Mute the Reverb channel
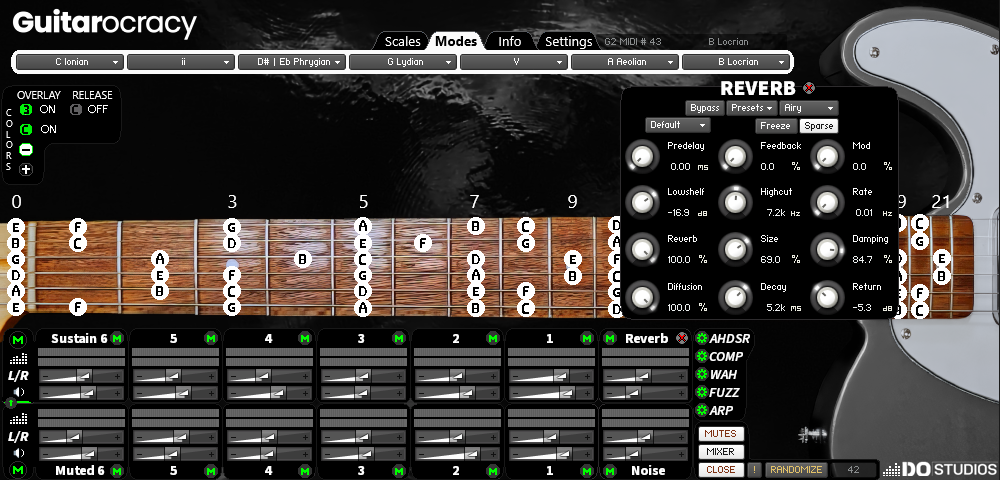This screenshot has height=480, width=1000. click(x=610, y=338)
